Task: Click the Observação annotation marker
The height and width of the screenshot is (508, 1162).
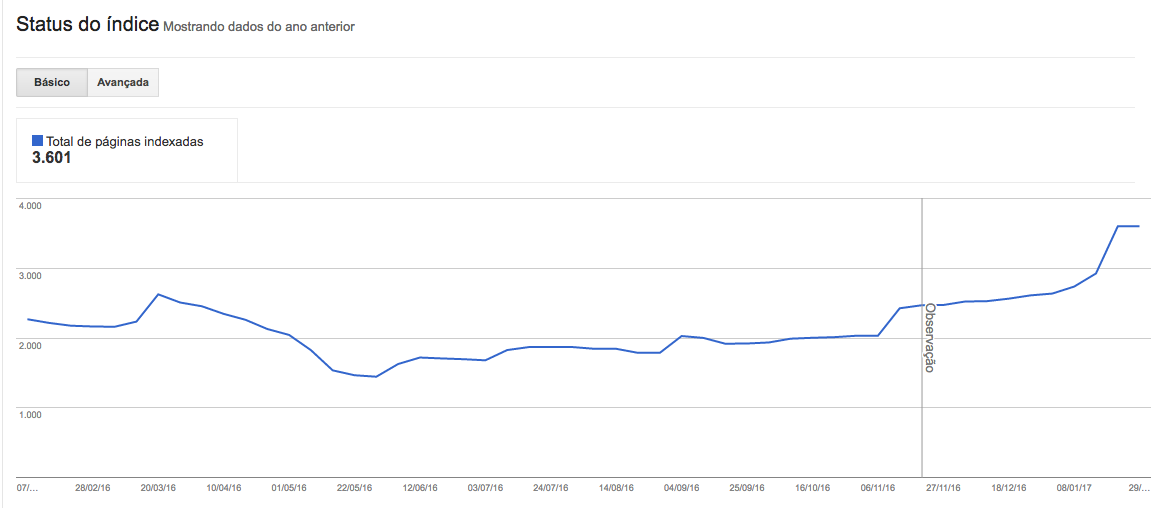Action: click(929, 337)
